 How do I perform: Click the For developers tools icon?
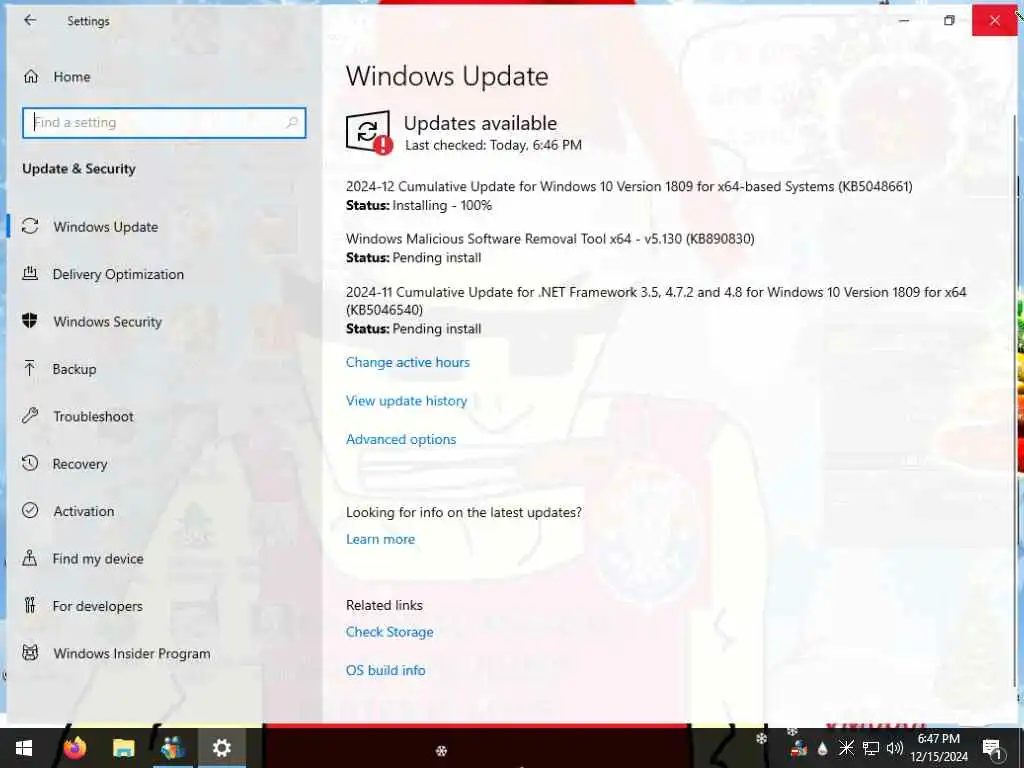point(30,605)
